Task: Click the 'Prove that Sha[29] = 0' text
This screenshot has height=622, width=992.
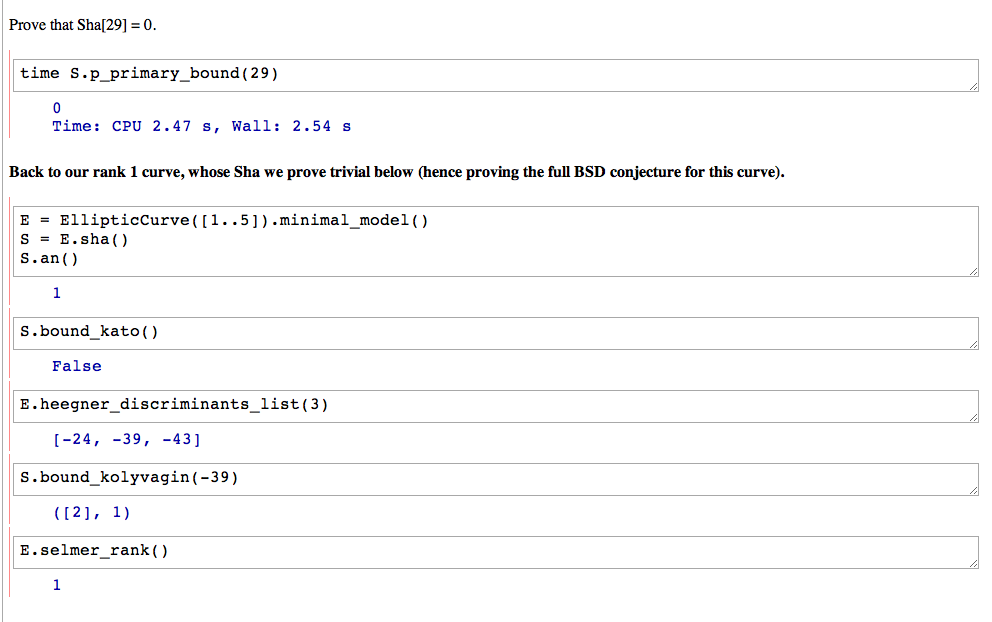Action: point(82,25)
